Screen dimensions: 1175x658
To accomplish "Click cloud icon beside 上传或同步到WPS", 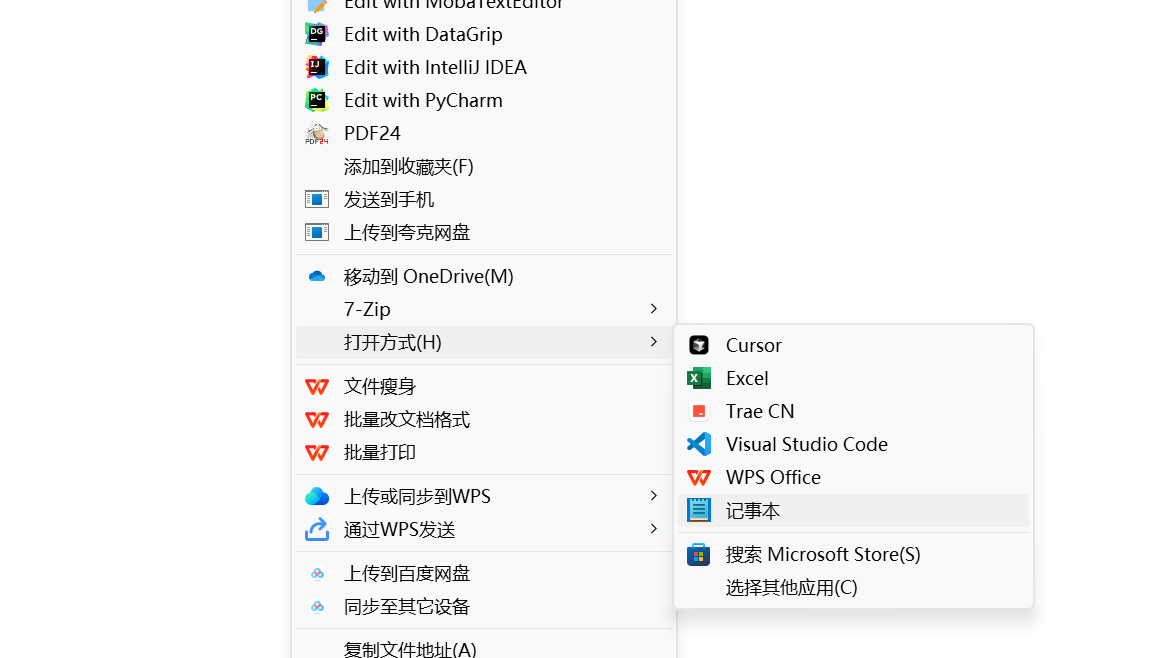I will point(317,496).
